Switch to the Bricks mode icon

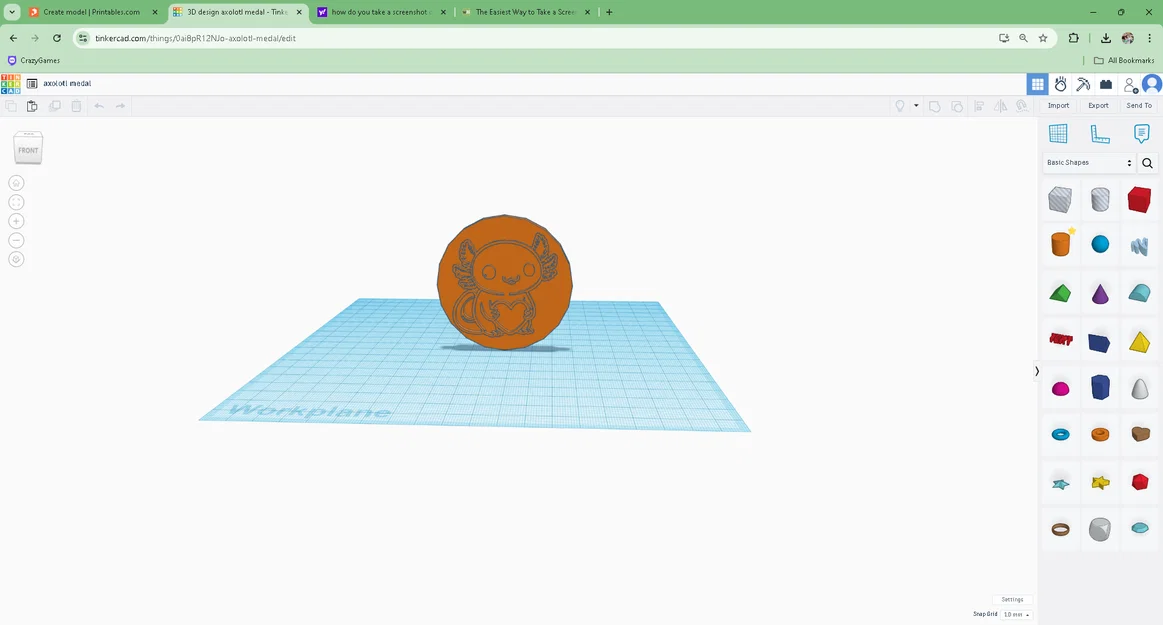pyautogui.click(x=1106, y=85)
